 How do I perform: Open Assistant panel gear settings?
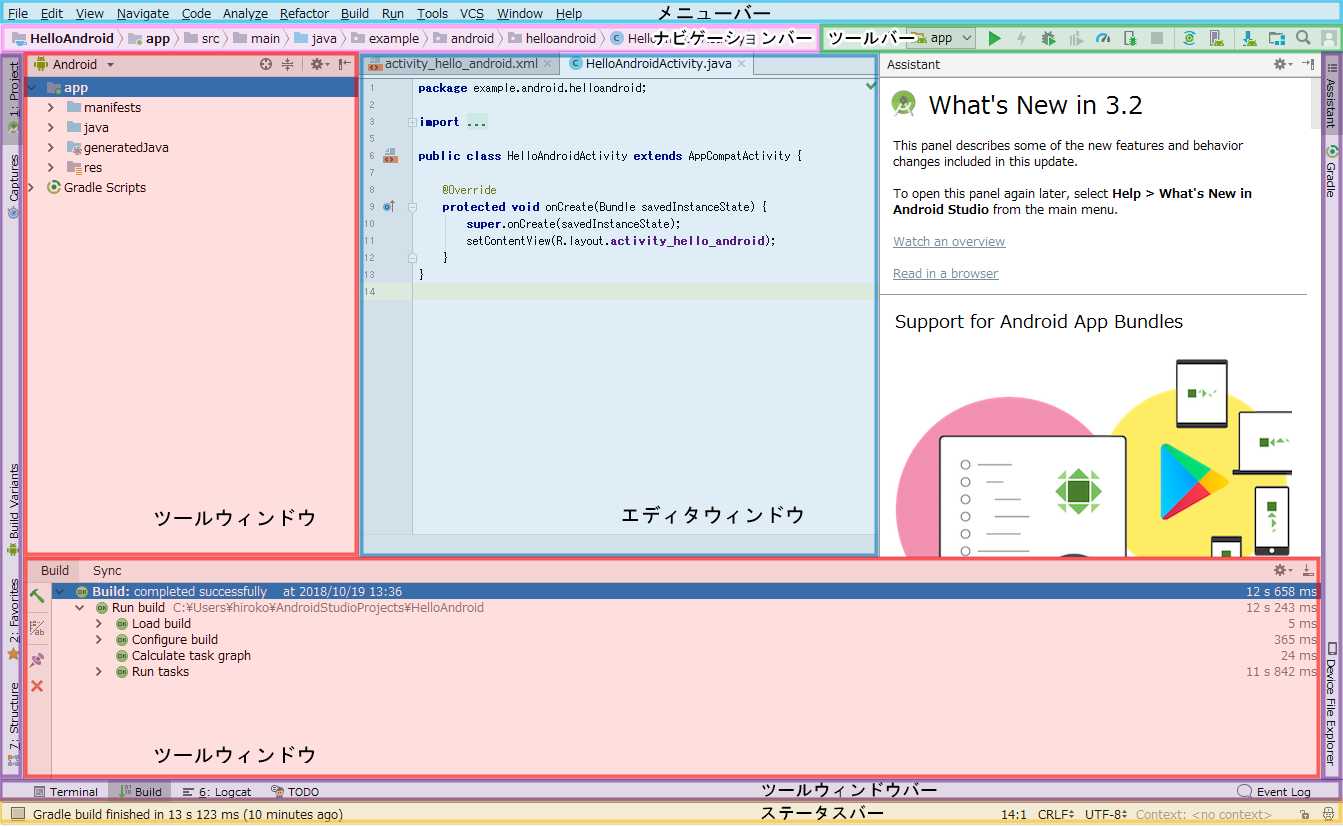(1282, 64)
